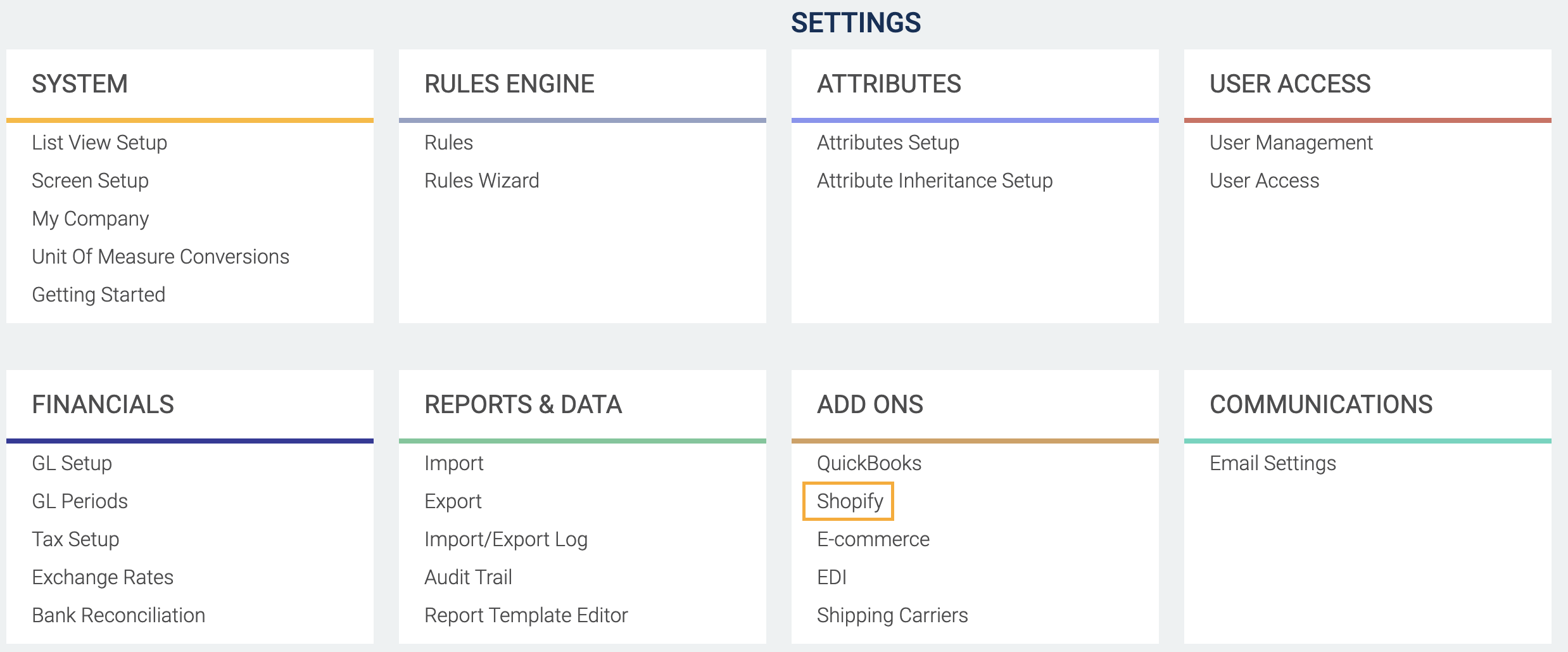Open Exchange Rates settings

103,577
